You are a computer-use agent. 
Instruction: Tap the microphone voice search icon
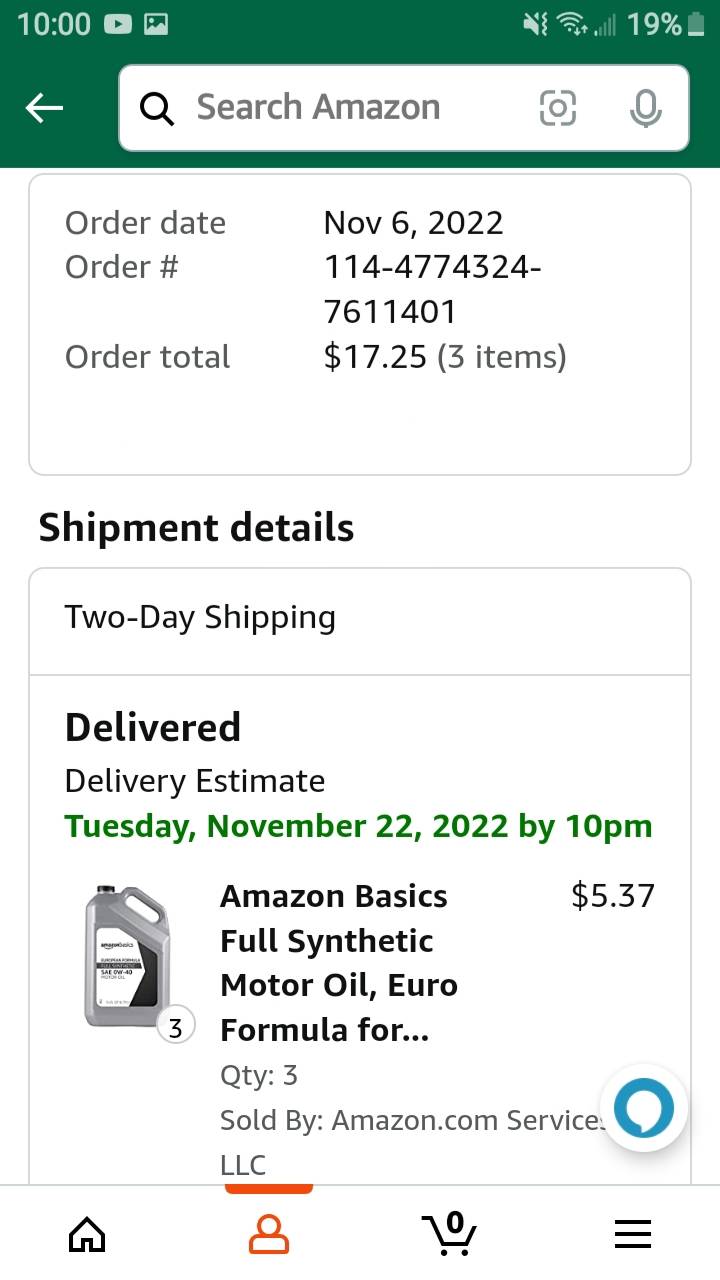click(x=645, y=108)
